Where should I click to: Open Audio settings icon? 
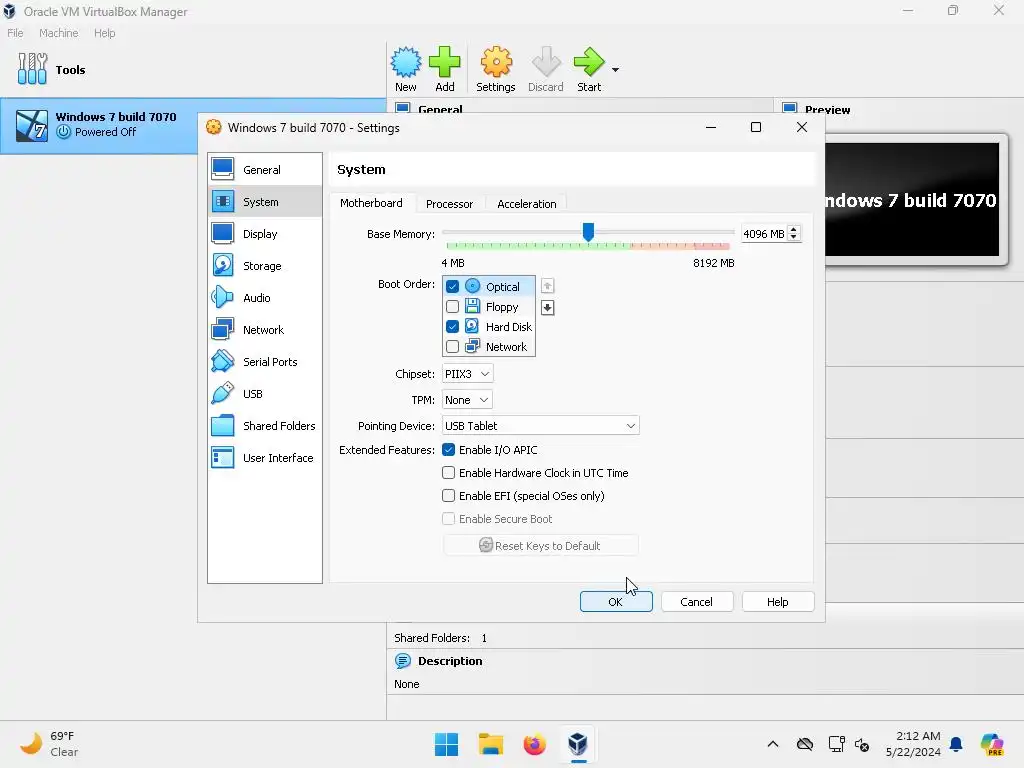pos(223,297)
